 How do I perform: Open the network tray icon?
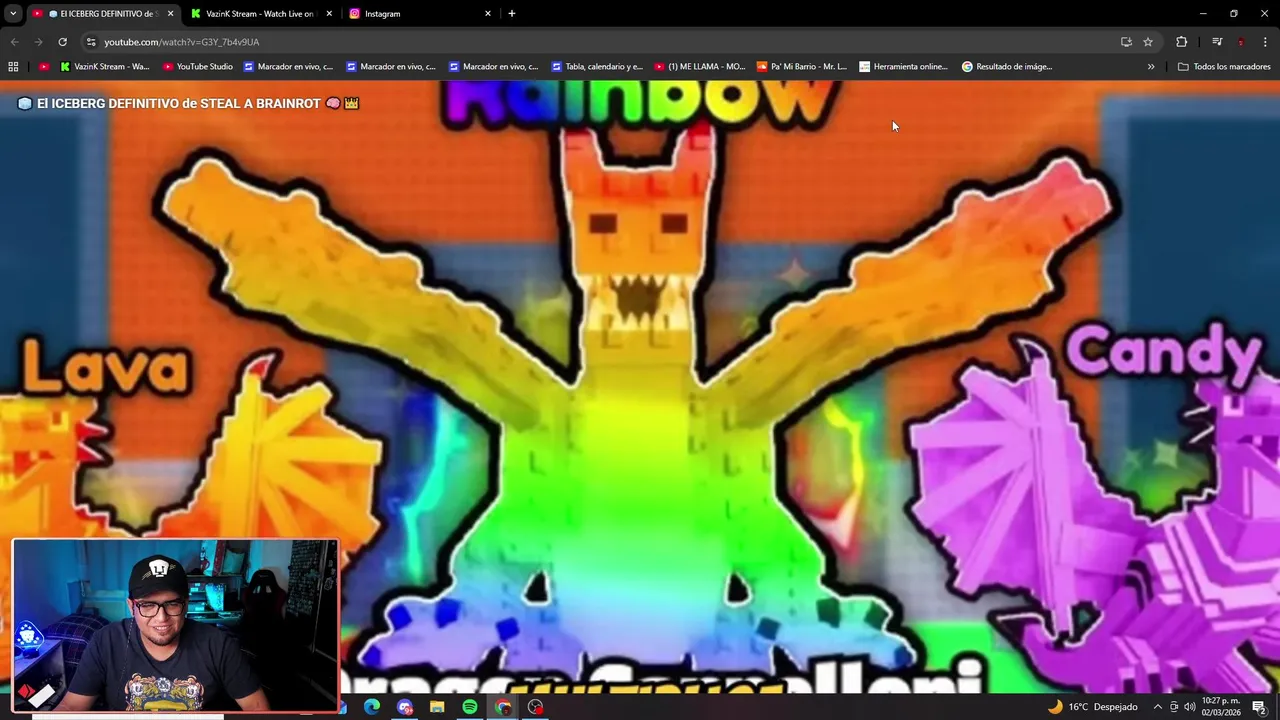[x=1174, y=707]
